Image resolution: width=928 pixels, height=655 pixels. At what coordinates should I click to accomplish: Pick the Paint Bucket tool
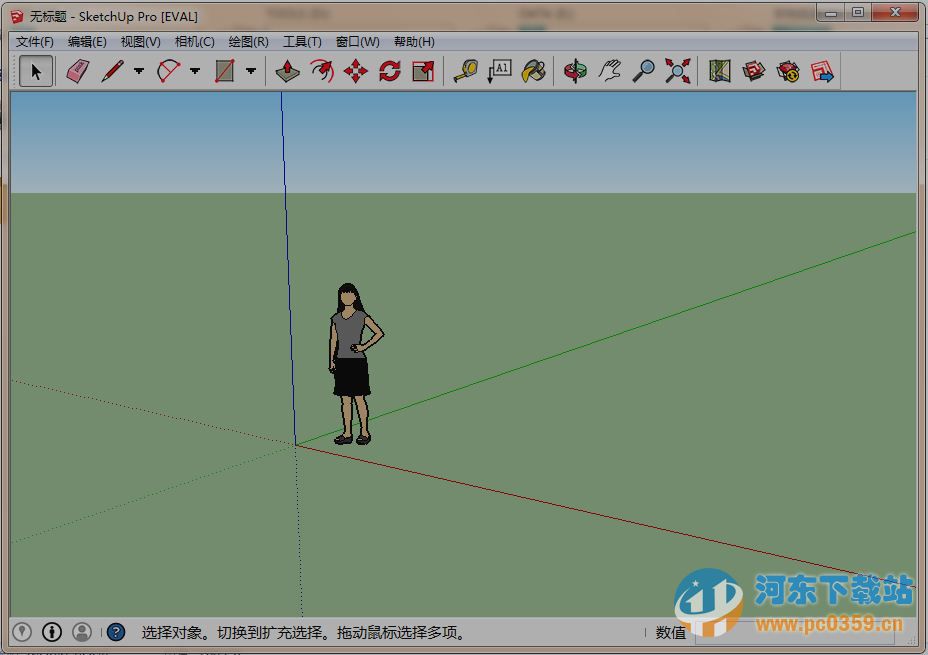coord(533,71)
